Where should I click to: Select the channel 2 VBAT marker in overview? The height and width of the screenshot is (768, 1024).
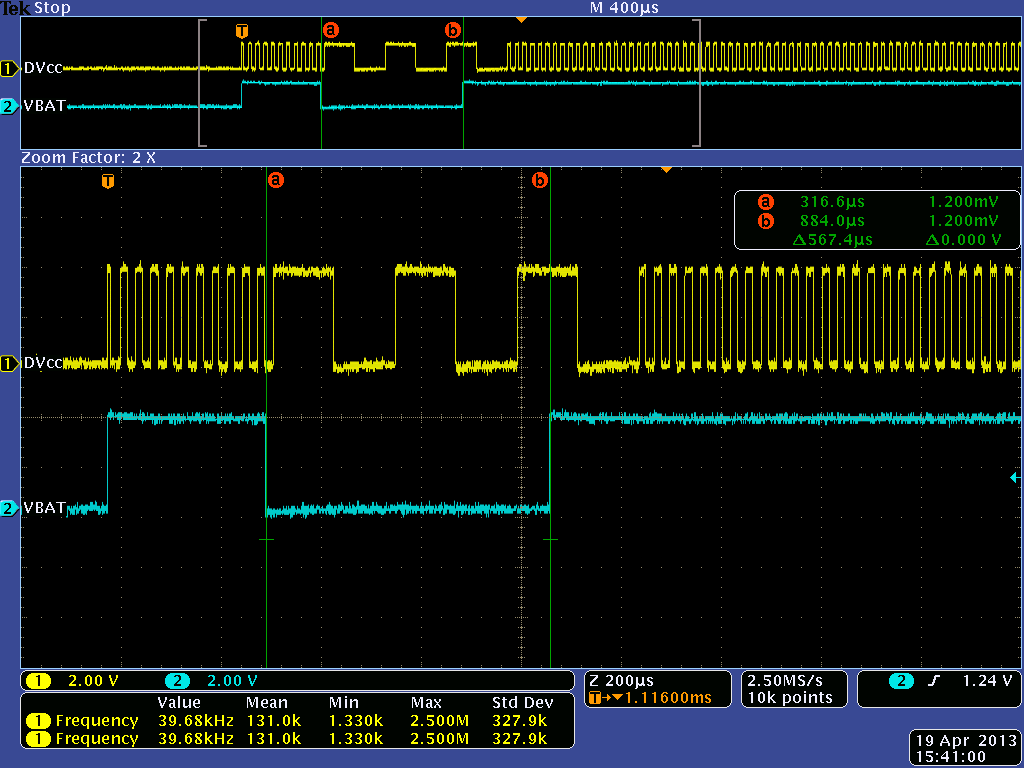pyautogui.click(x=10, y=106)
